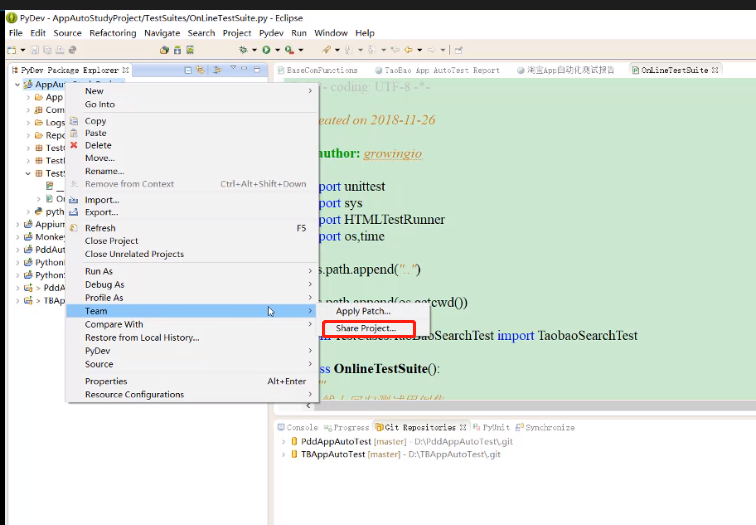Image resolution: width=756 pixels, height=525 pixels.
Task: Select Rename... from context menu
Action: (192, 171)
